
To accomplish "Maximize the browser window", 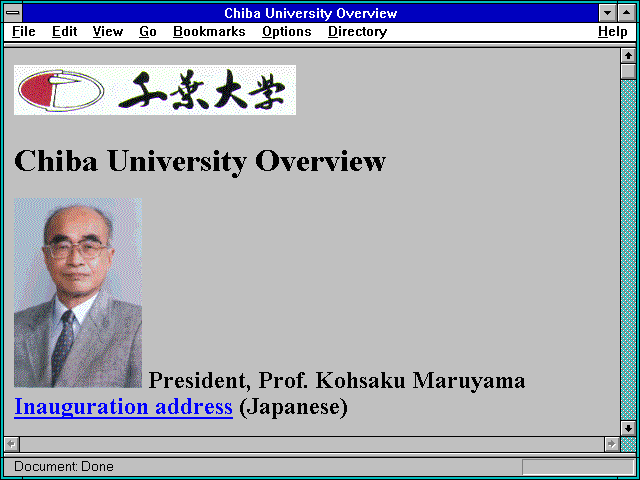I will tap(627, 13).
